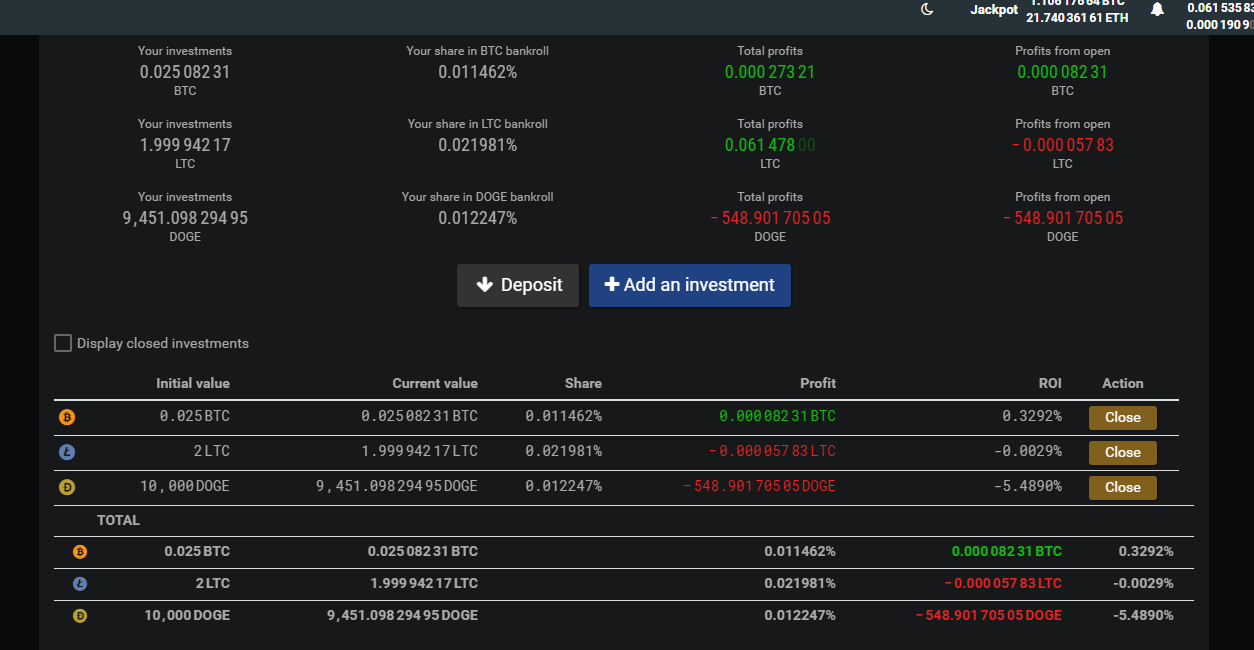Screen dimensions: 1254x650
Task: Click ROI column header
Action: [1050, 383]
